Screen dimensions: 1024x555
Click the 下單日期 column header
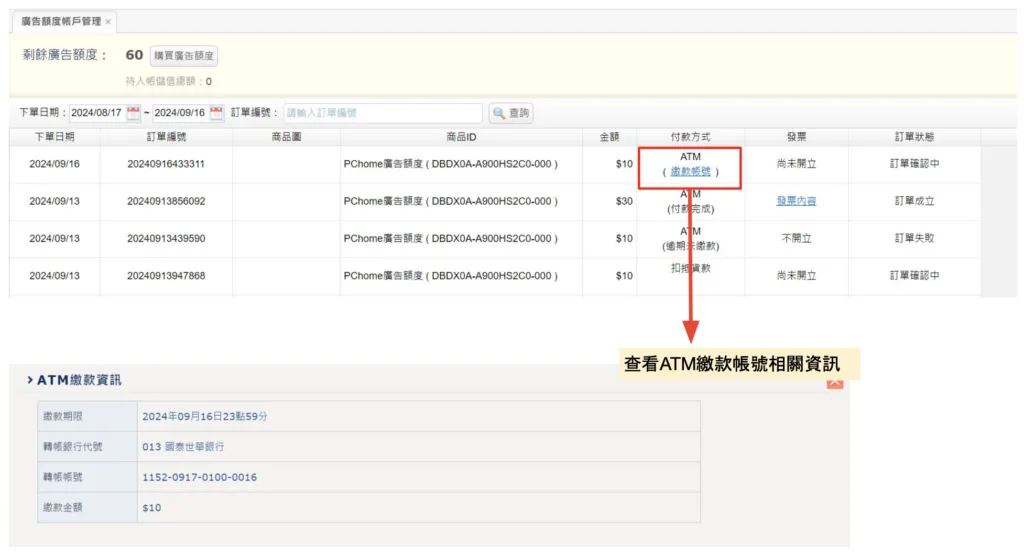tap(54, 137)
